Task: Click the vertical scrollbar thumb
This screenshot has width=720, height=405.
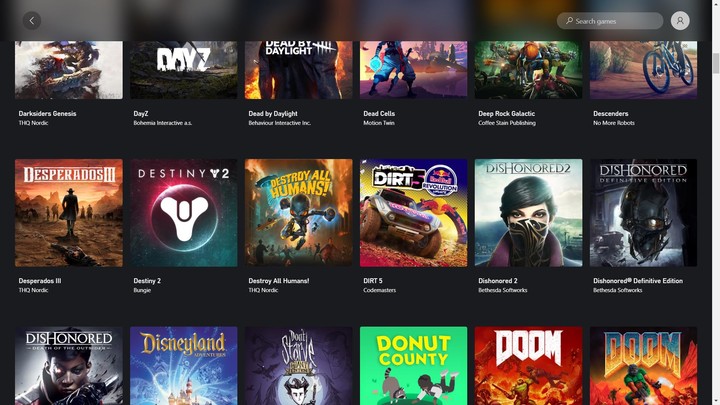Action: (716, 63)
